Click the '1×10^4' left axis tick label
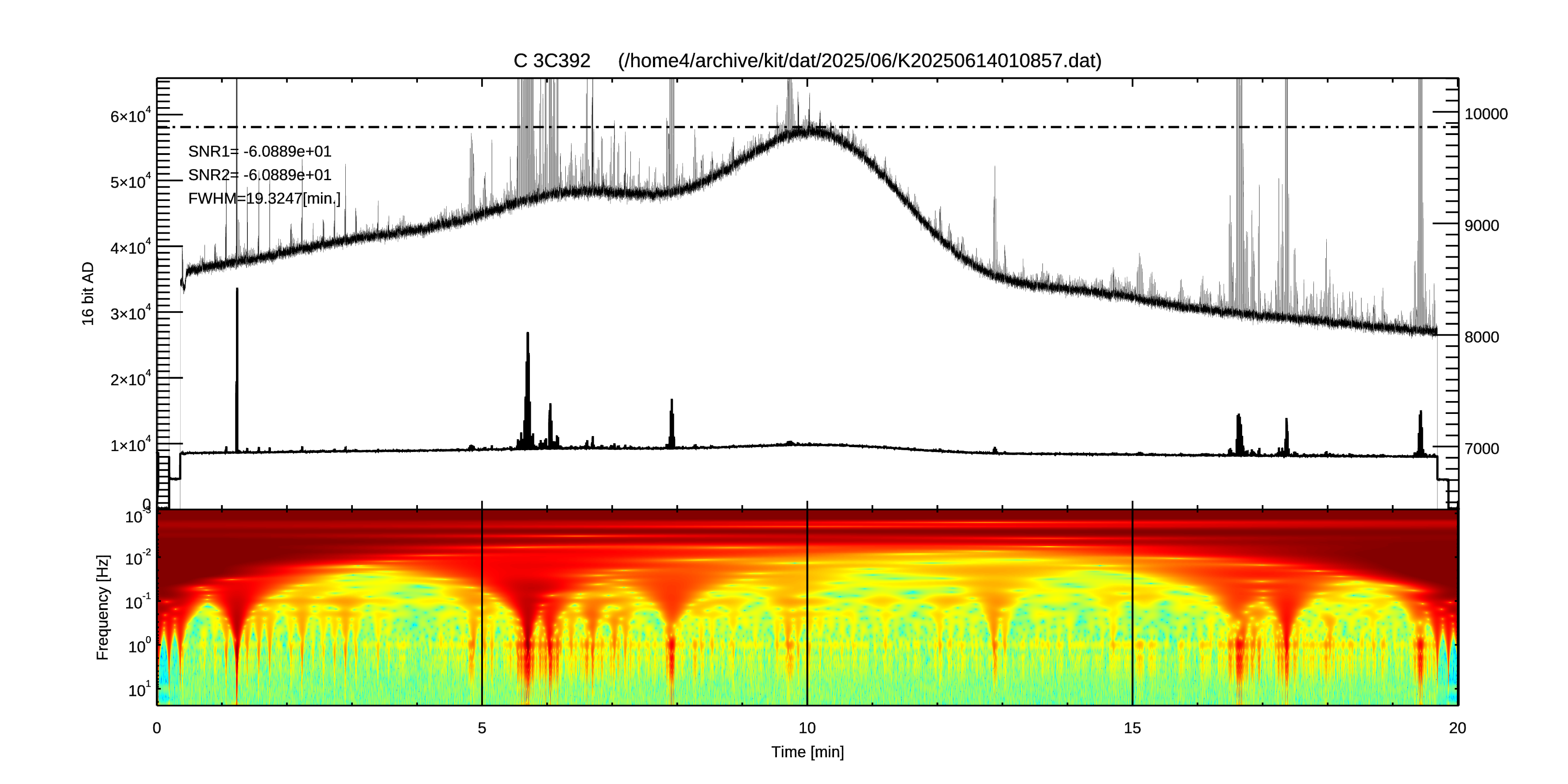 click(x=130, y=444)
